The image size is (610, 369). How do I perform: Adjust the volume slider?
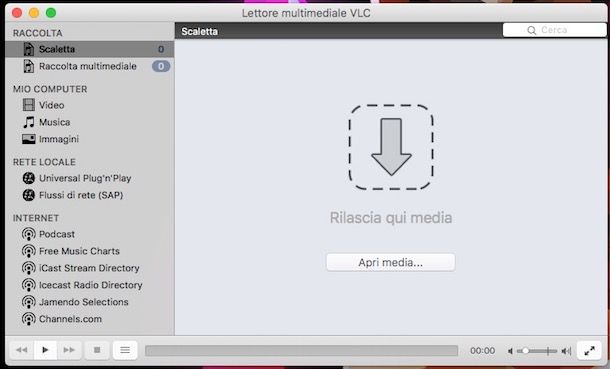[537, 351]
